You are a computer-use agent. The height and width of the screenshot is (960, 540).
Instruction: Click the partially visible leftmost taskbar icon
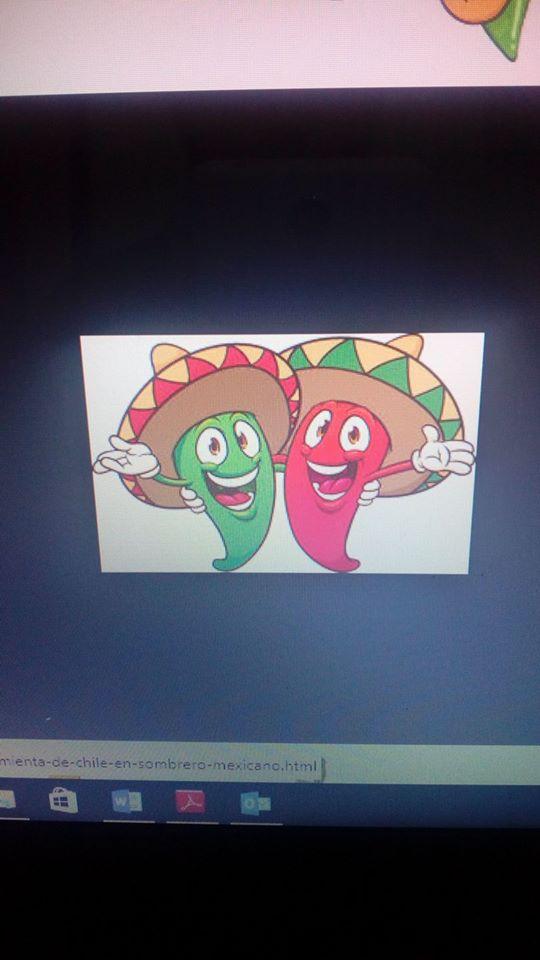pos(7,799)
